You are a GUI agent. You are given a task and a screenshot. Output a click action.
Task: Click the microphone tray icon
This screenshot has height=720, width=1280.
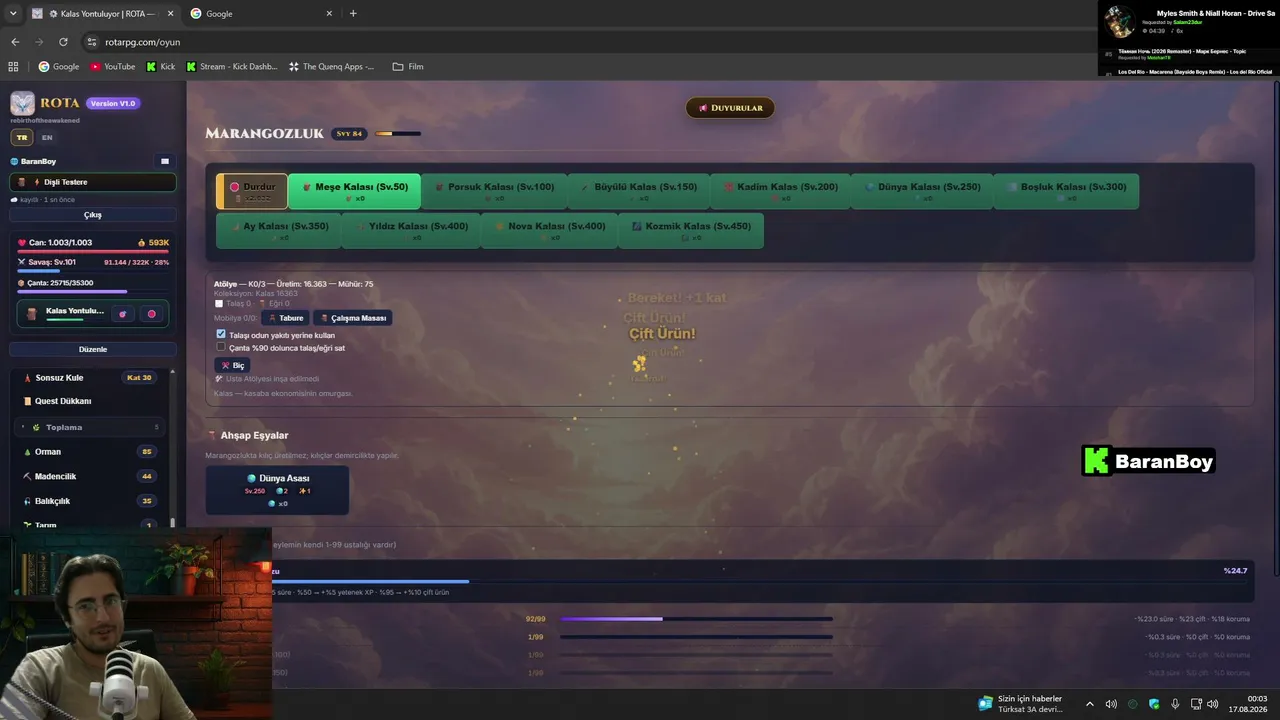click(x=1175, y=704)
